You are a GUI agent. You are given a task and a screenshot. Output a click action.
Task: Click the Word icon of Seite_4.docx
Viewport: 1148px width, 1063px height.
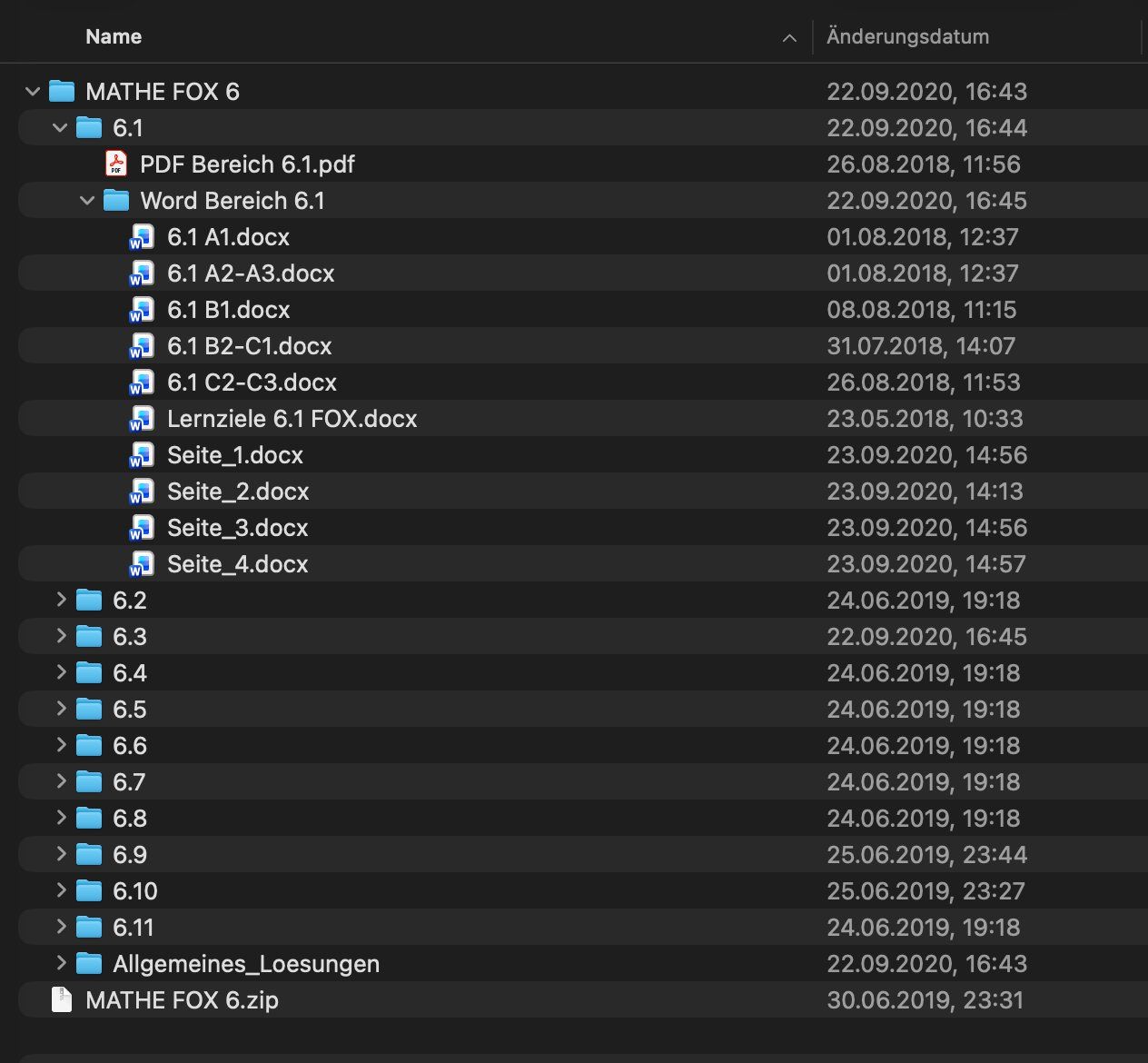pyautogui.click(x=142, y=563)
